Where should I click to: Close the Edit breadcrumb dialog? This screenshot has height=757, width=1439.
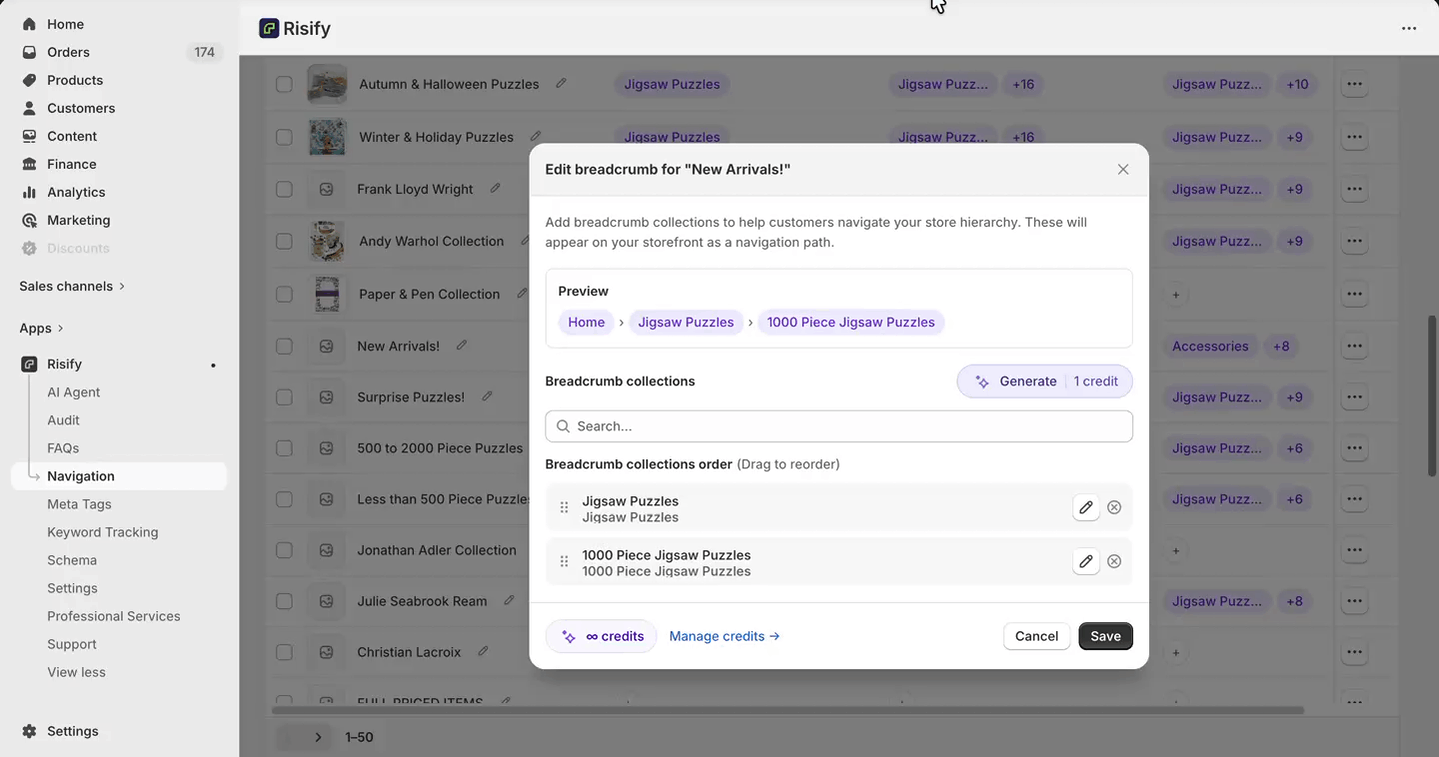click(1123, 170)
